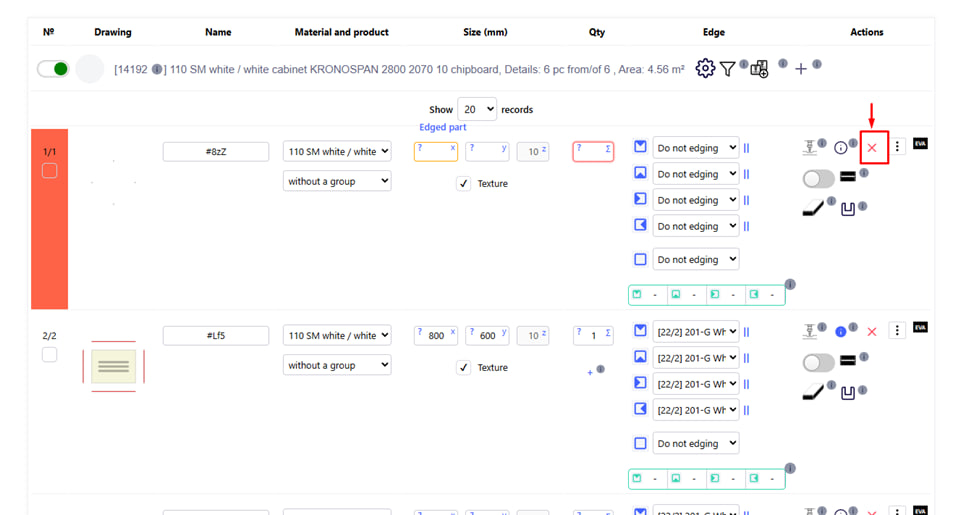
Task: Open top edge 'Do not edging' dropdown for #8zZ
Action: pos(695,148)
